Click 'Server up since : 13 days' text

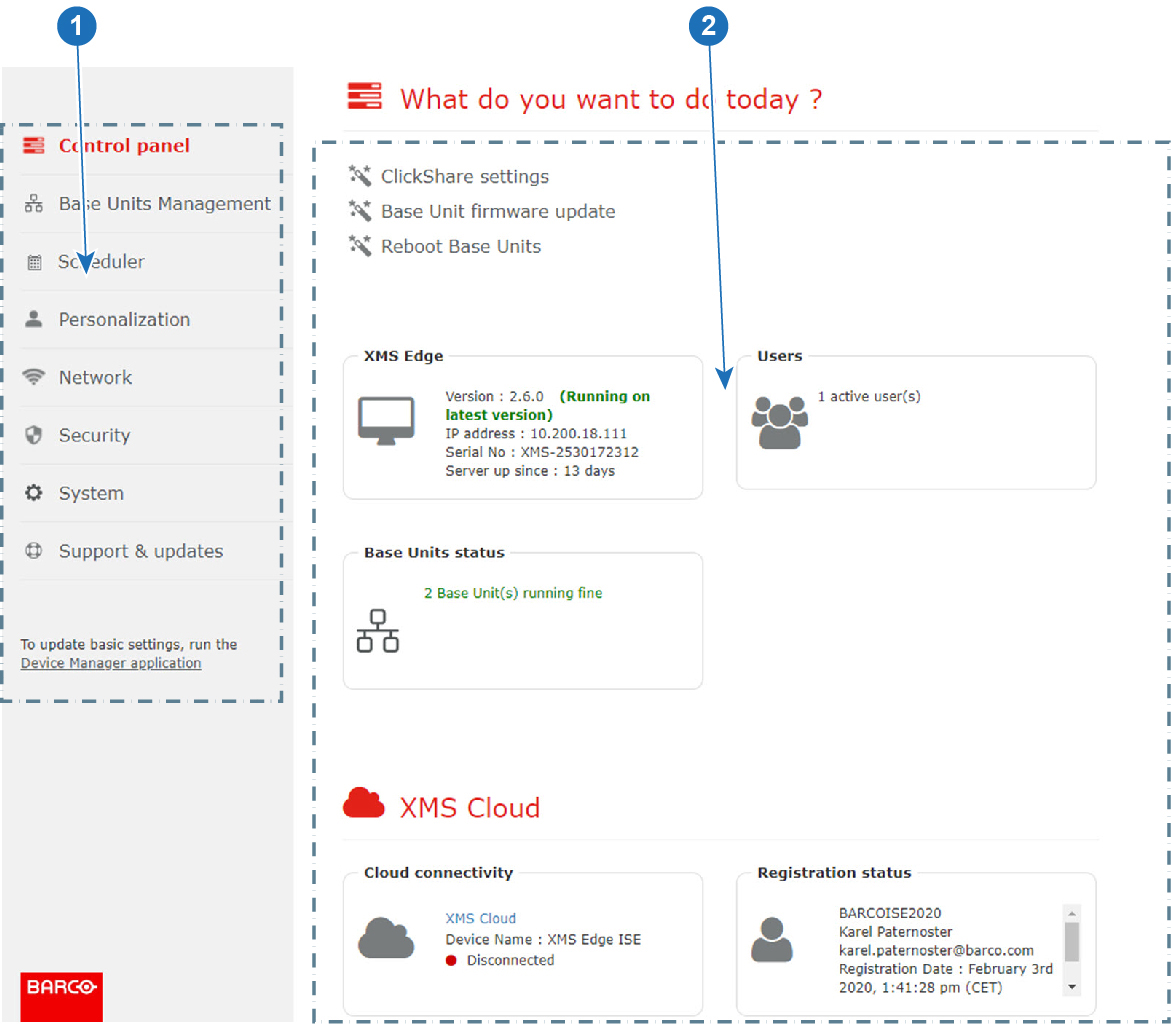click(530, 471)
